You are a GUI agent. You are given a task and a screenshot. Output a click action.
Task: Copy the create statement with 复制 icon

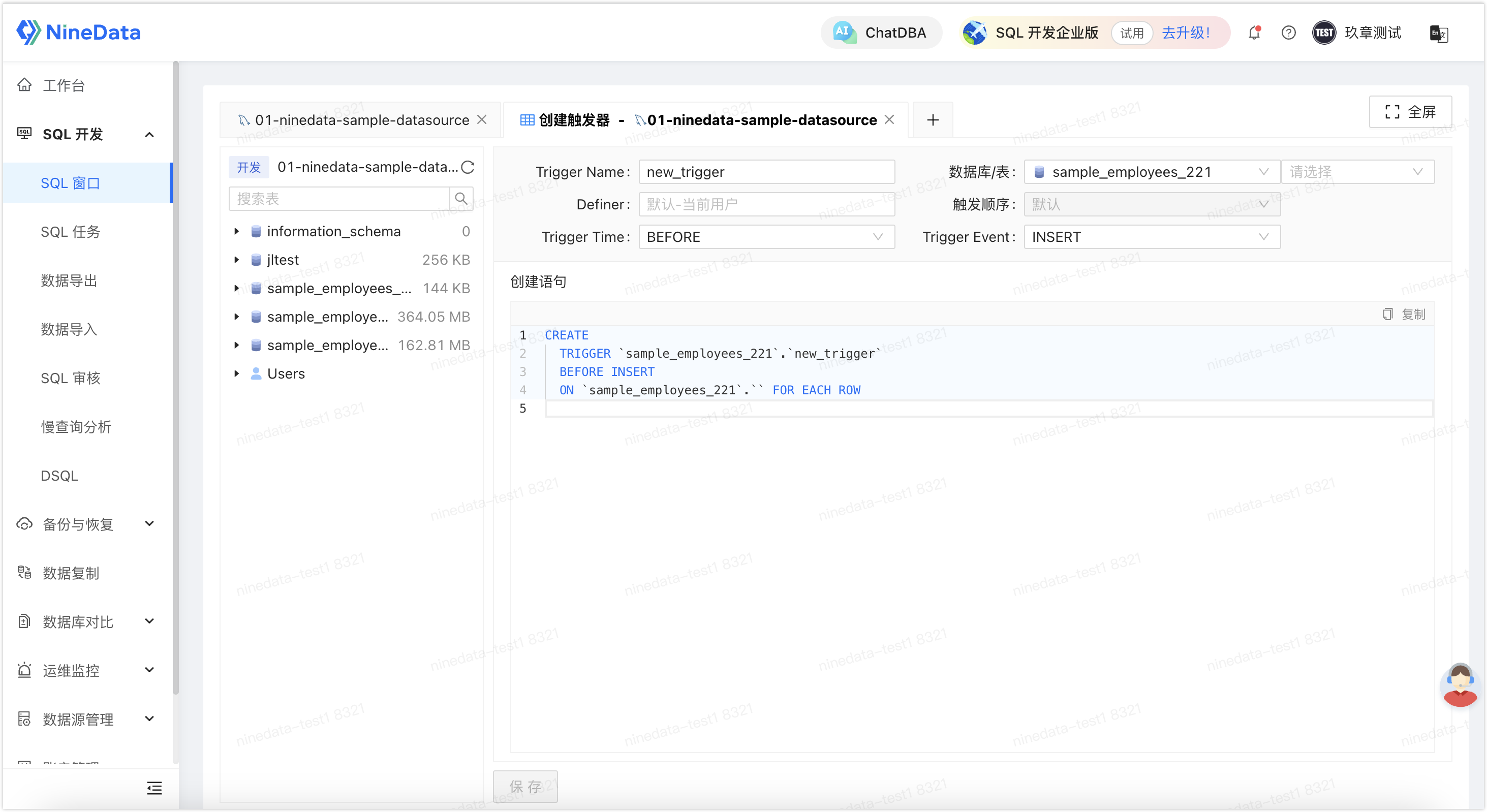pos(1404,314)
